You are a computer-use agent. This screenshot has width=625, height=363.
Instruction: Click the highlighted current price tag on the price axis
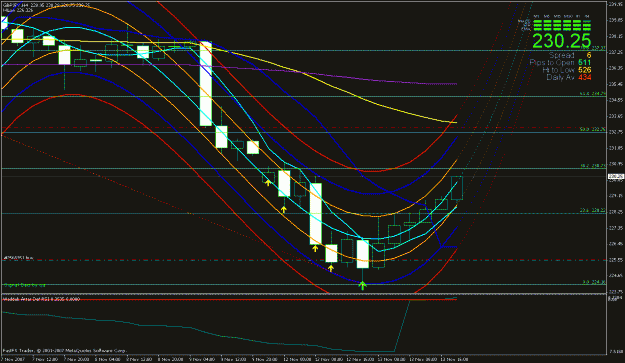616,177
